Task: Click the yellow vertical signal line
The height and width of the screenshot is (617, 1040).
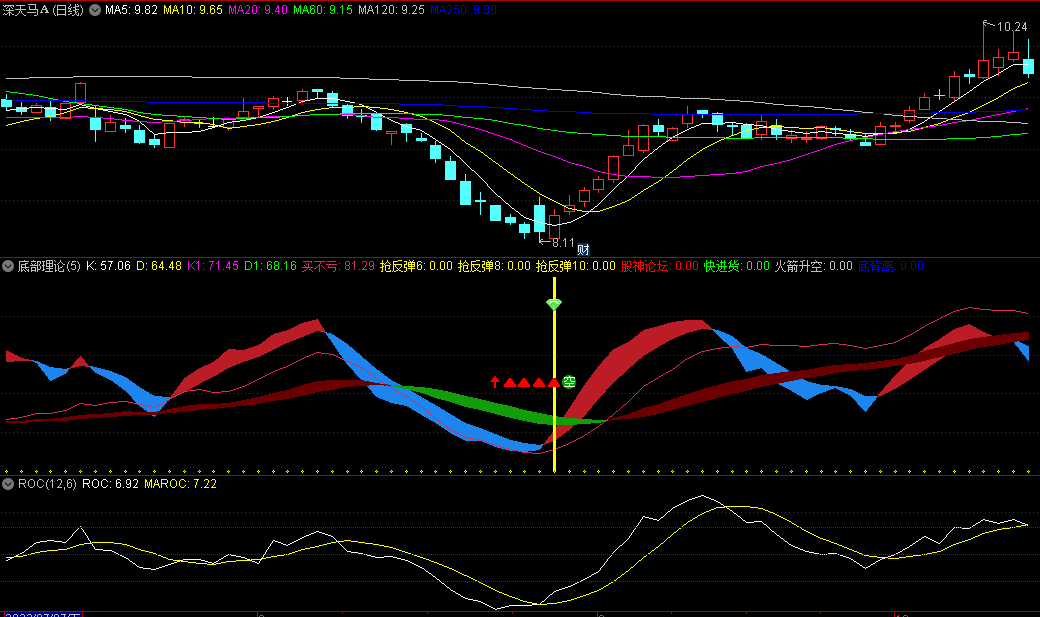Action: pos(554,375)
